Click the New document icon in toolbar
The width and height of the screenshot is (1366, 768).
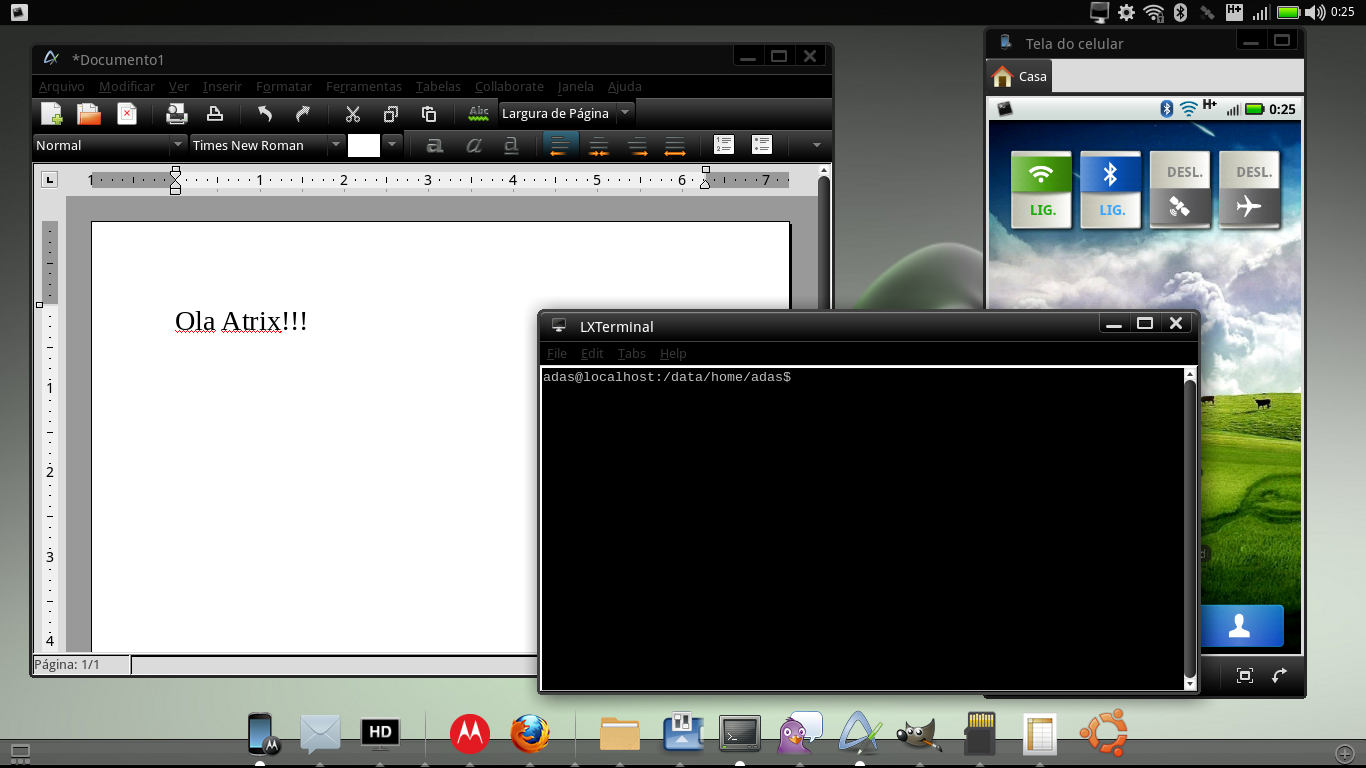(51, 114)
